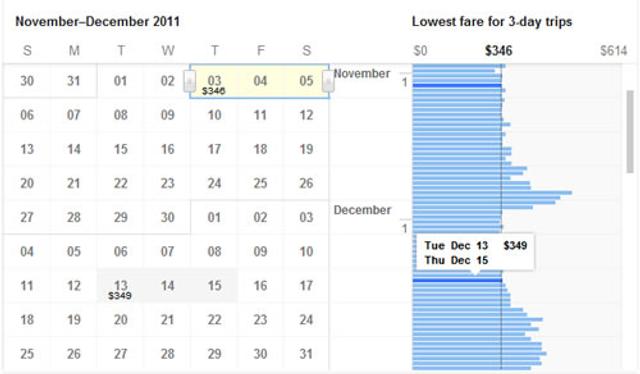Choose December 20 in the calendar
Screen dimensions: 640x374
(x=120, y=320)
